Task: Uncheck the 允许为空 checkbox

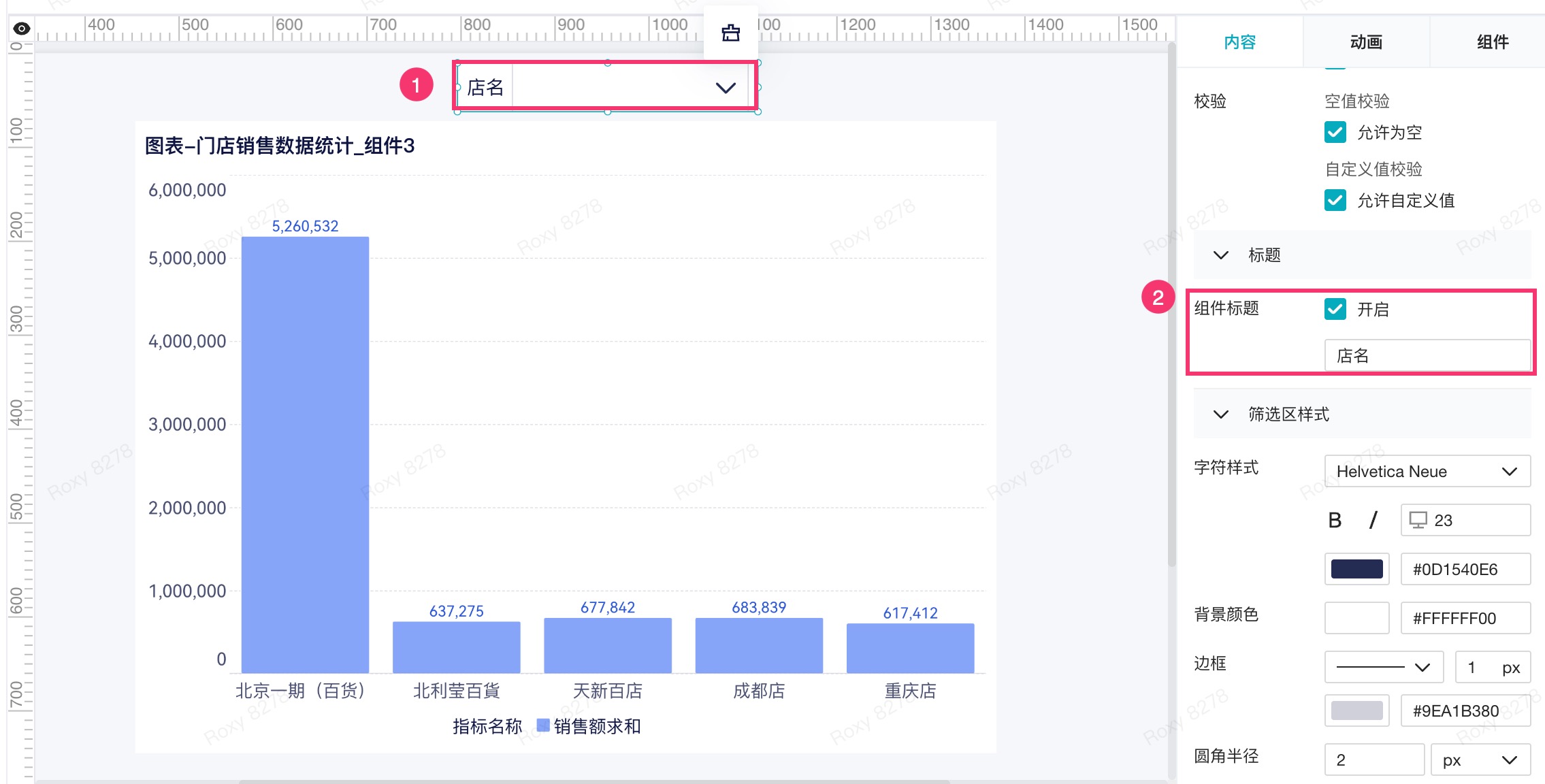Action: [x=1335, y=132]
